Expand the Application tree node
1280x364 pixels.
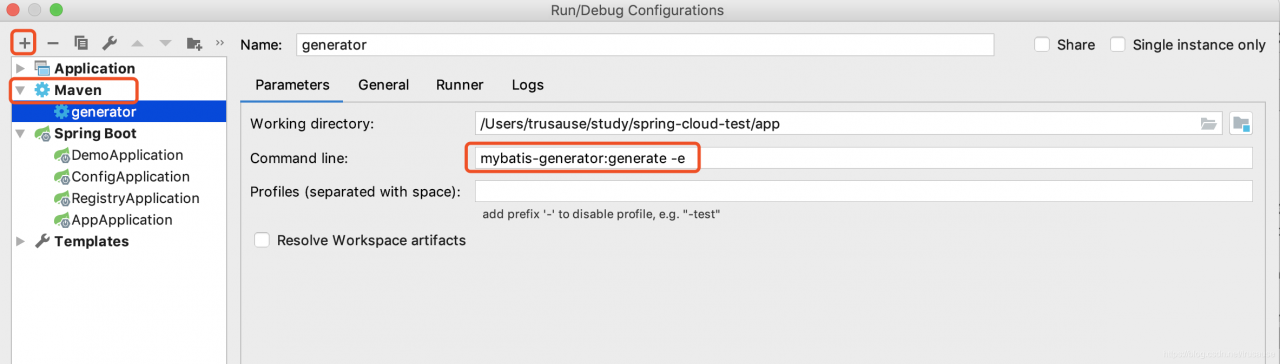[21, 68]
